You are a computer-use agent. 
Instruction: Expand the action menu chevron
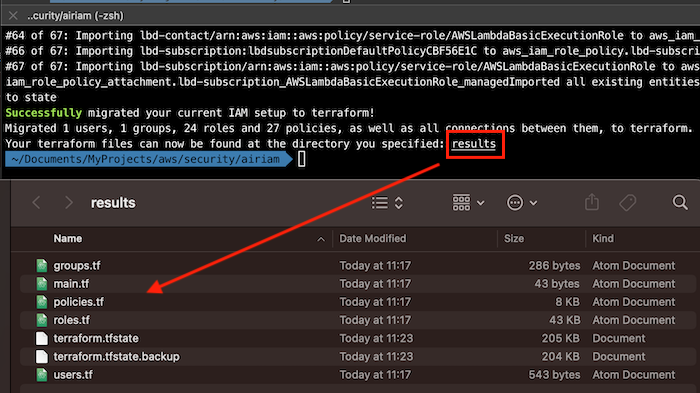tap(533, 203)
